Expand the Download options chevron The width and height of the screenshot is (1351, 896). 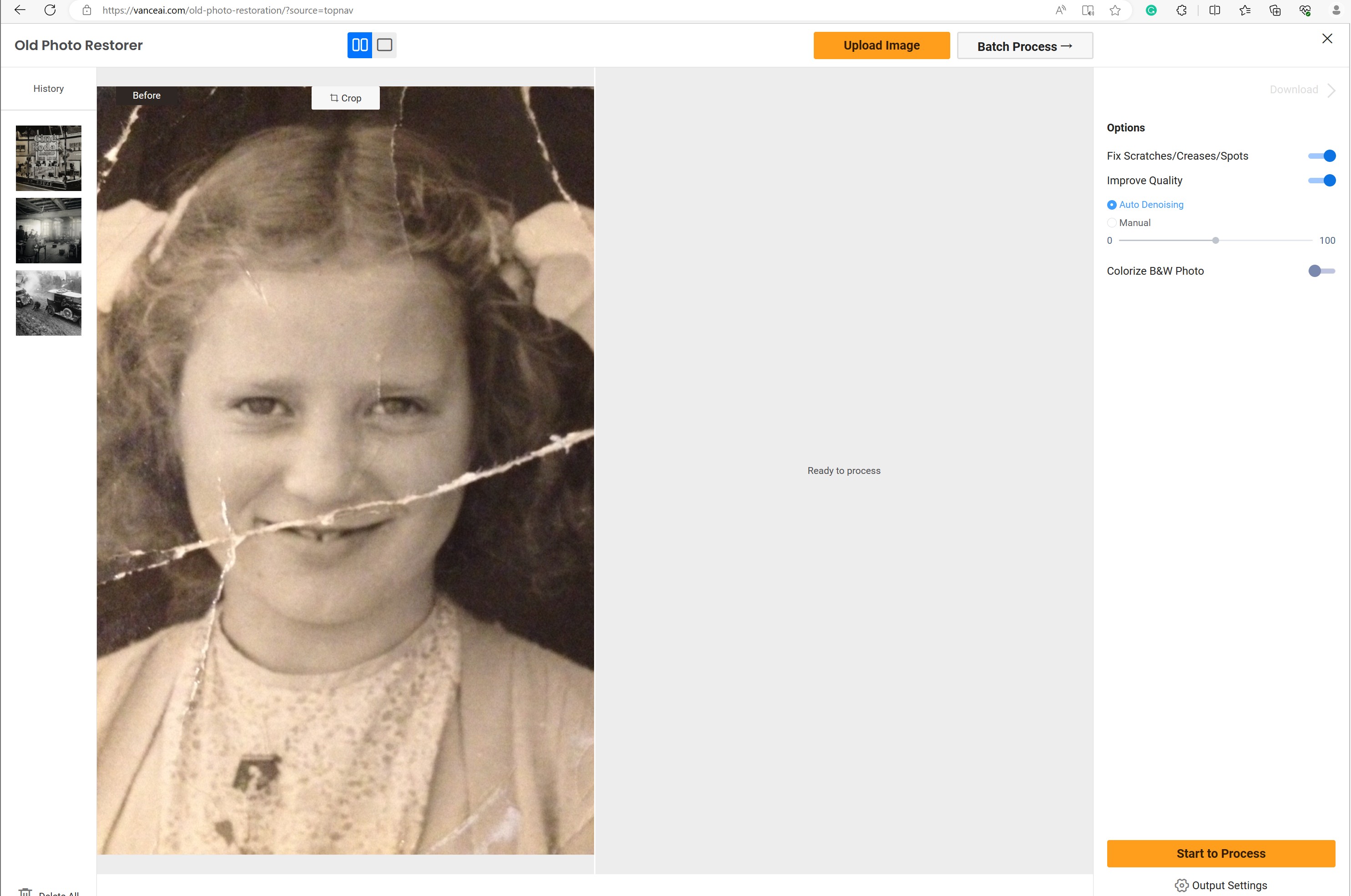[1331, 90]
